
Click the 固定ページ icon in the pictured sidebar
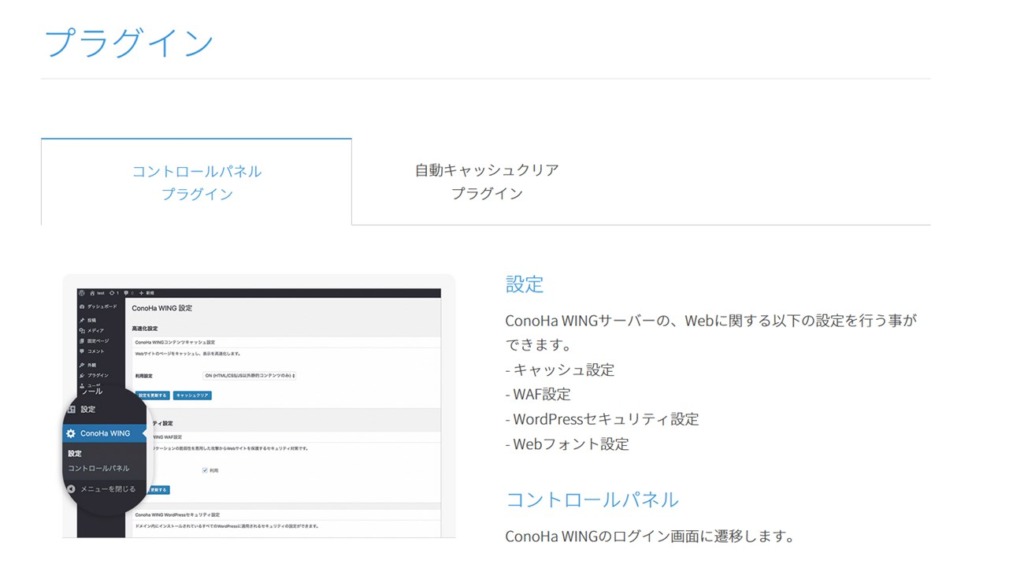tap(82, 341)
